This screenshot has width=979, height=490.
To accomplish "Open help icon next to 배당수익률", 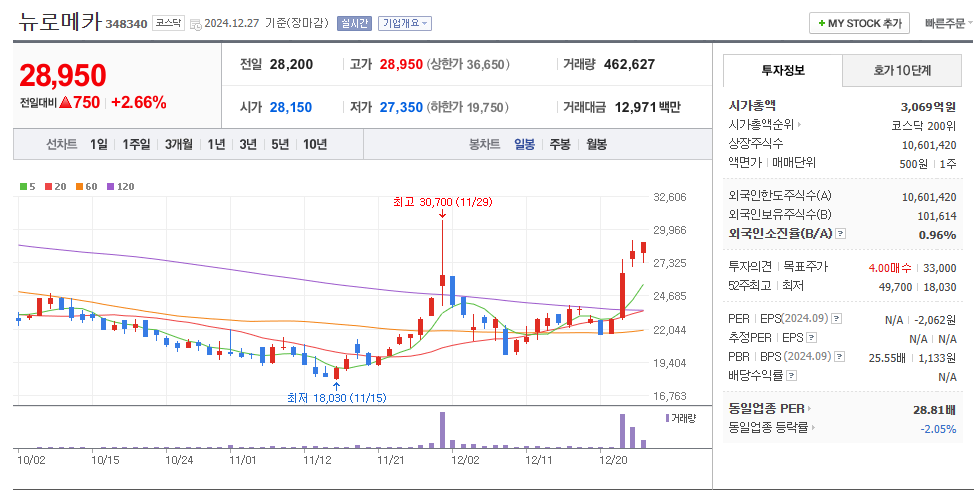I will (x=791, y=376).
